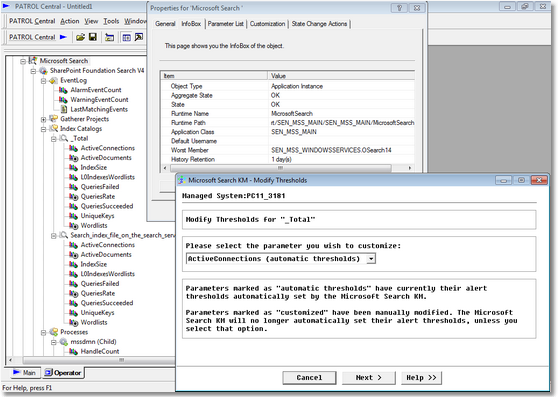Viewport: 558px width, 399px height.
Task: Collapse the Microsoft Search tree node
Action: [x=23, y=61]
